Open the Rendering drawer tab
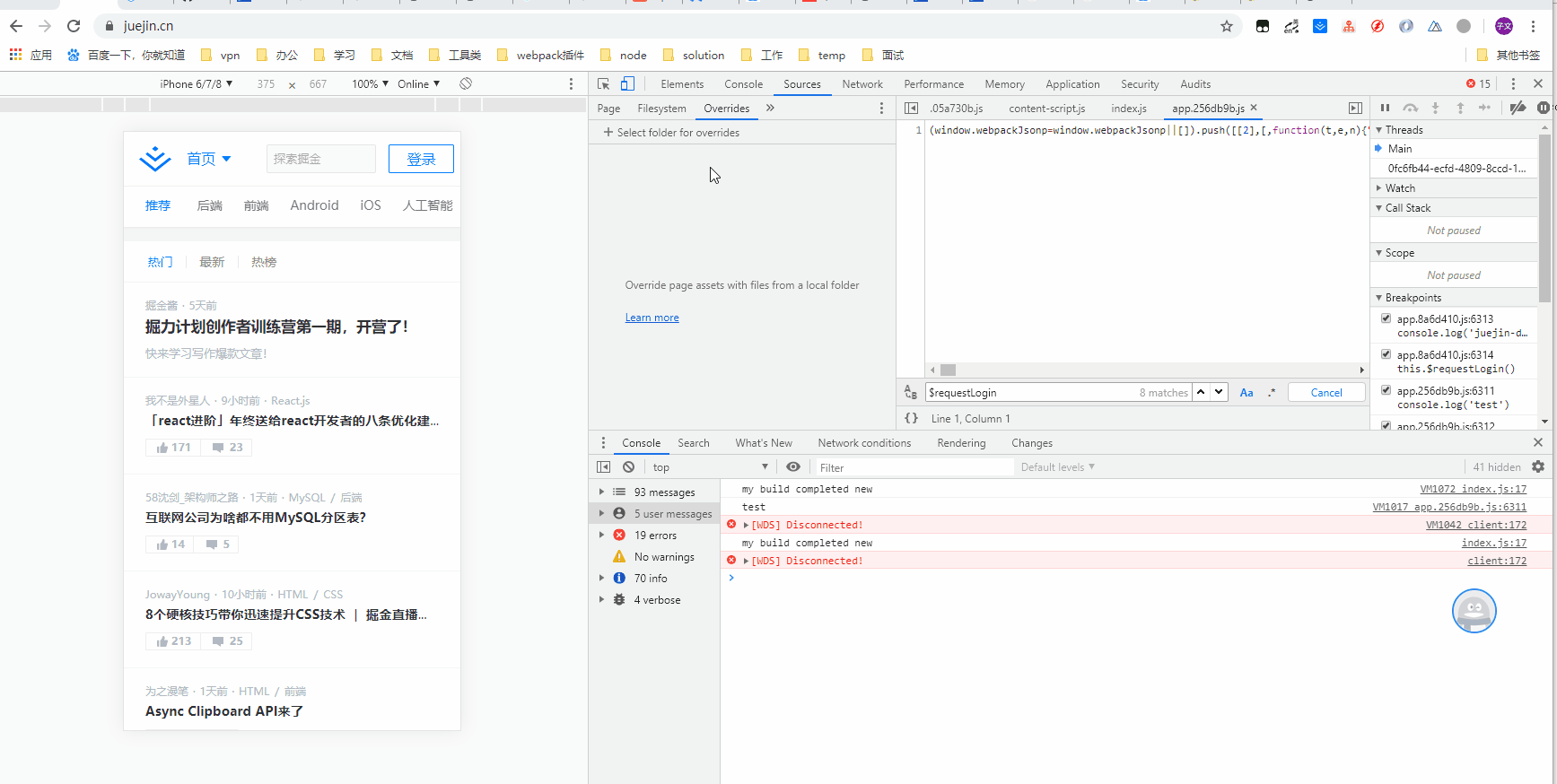 [x=961, y=442]
